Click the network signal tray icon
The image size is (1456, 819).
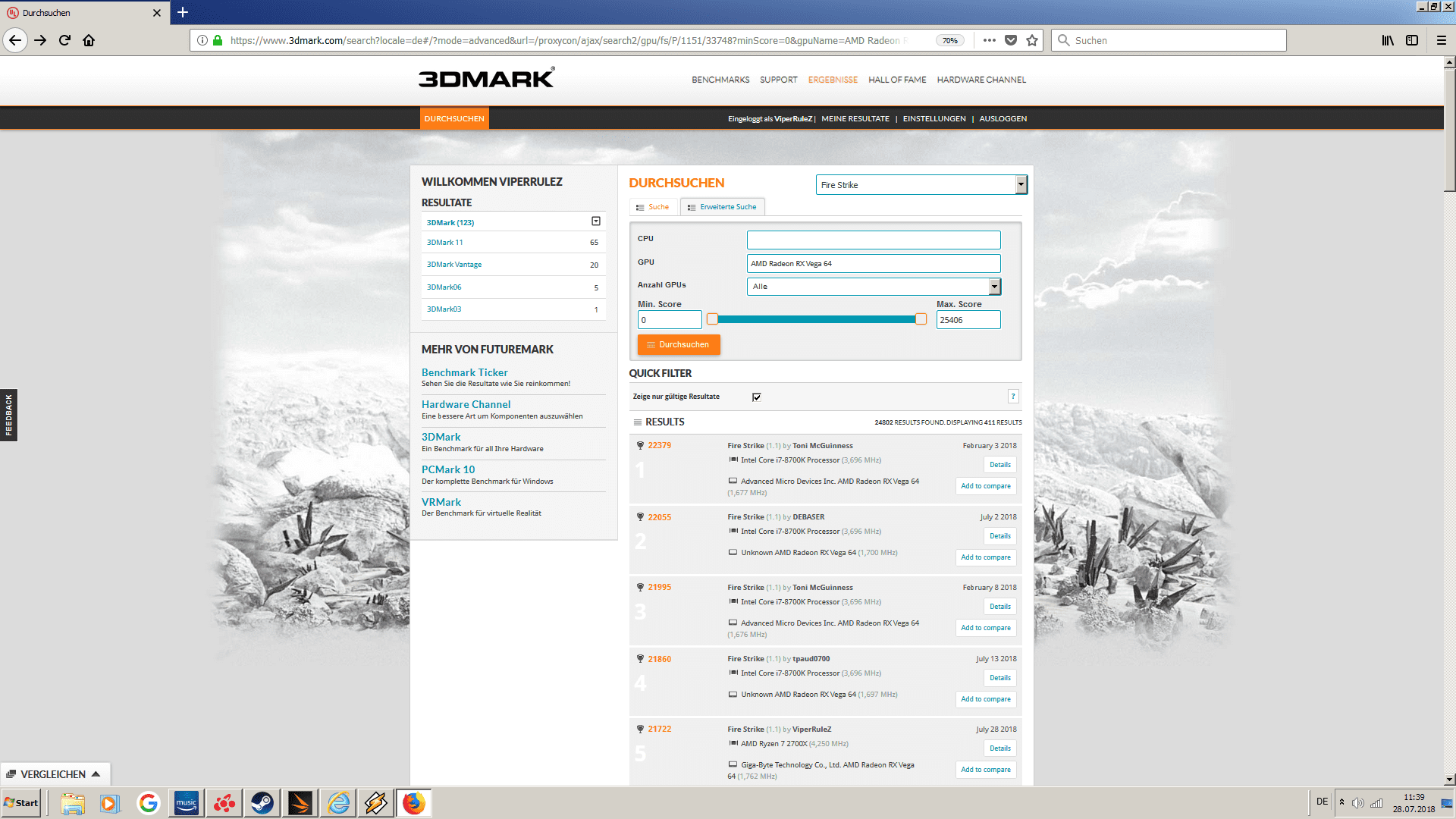click(1376, 803)
